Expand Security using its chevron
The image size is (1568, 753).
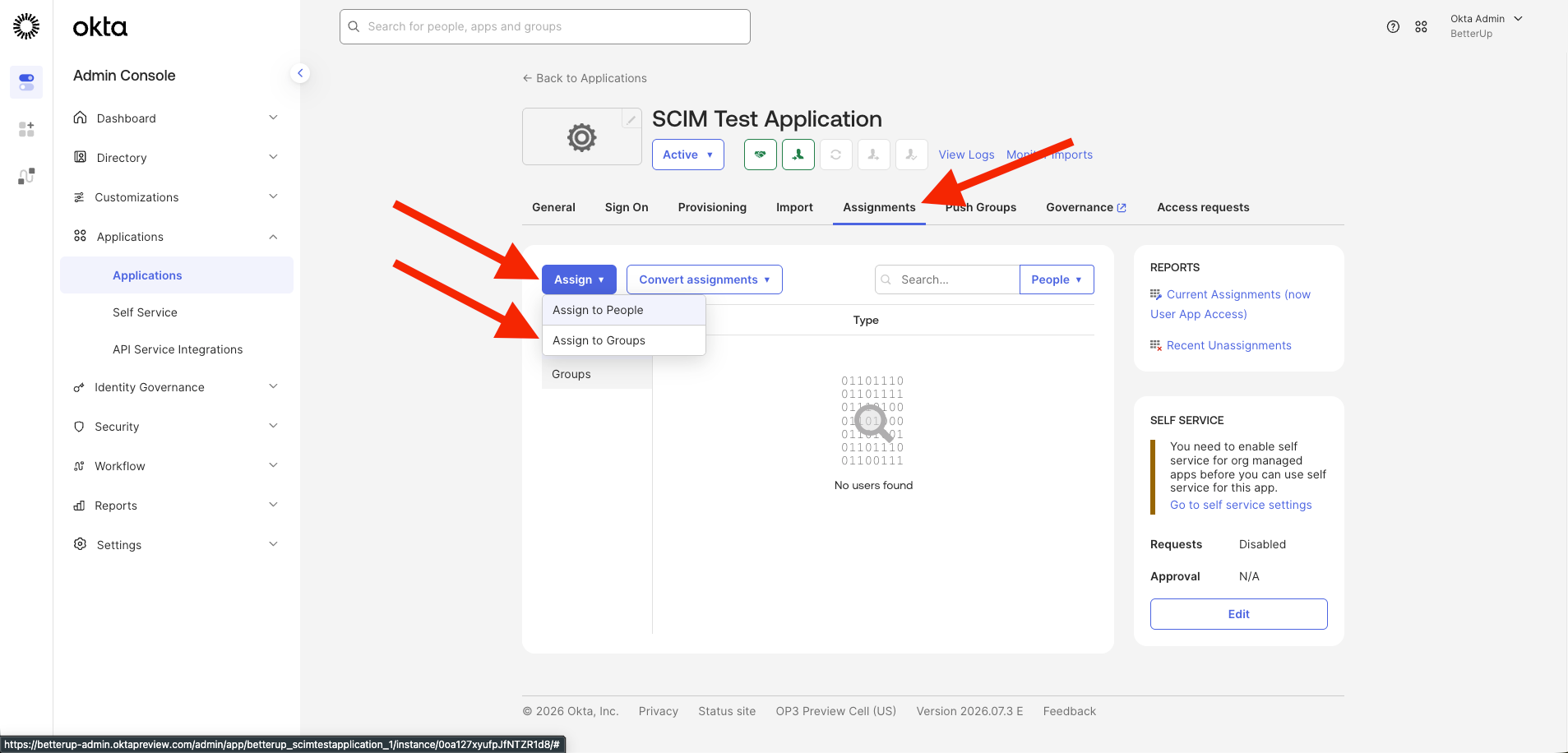(x=274, y=426)
